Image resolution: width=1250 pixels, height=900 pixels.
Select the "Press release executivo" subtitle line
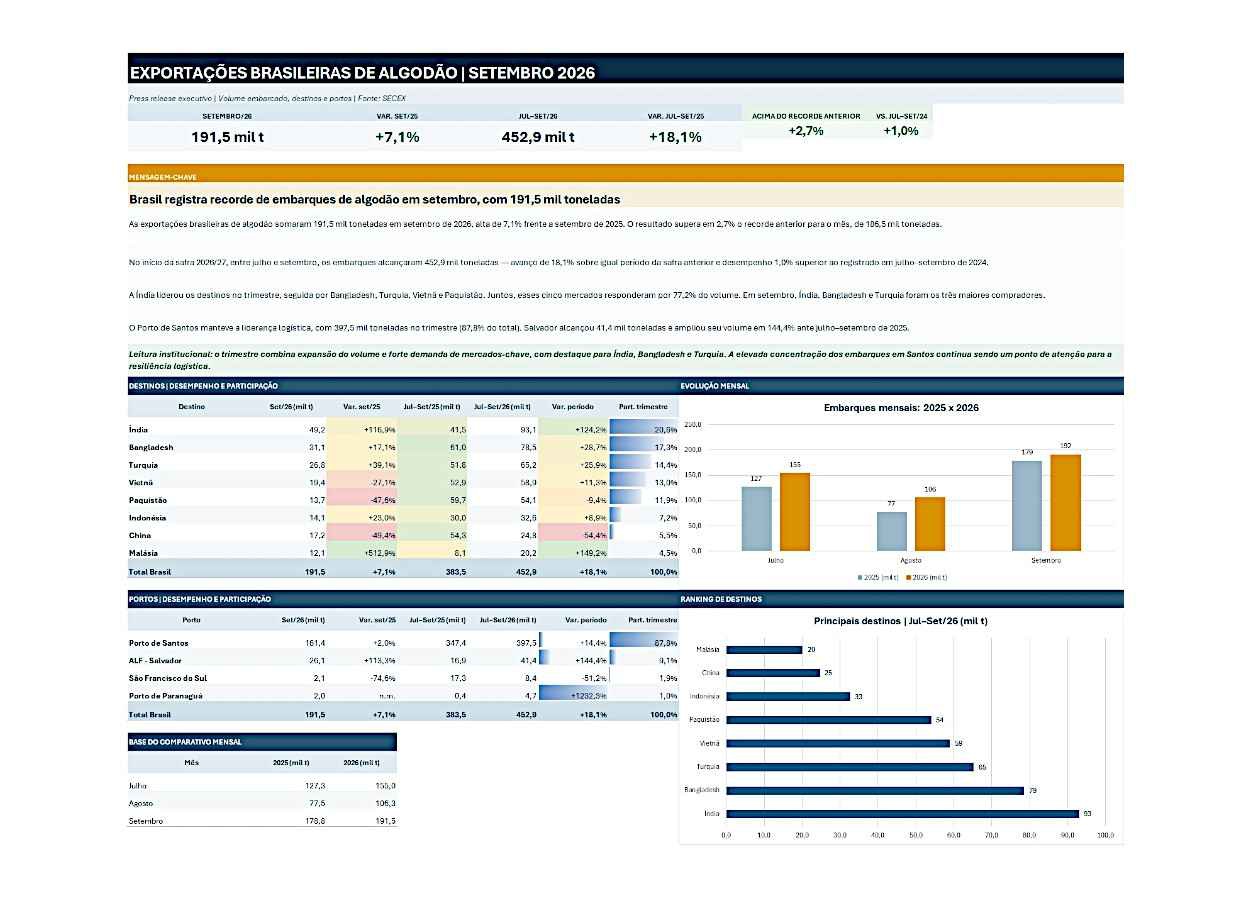coord(267,98)
